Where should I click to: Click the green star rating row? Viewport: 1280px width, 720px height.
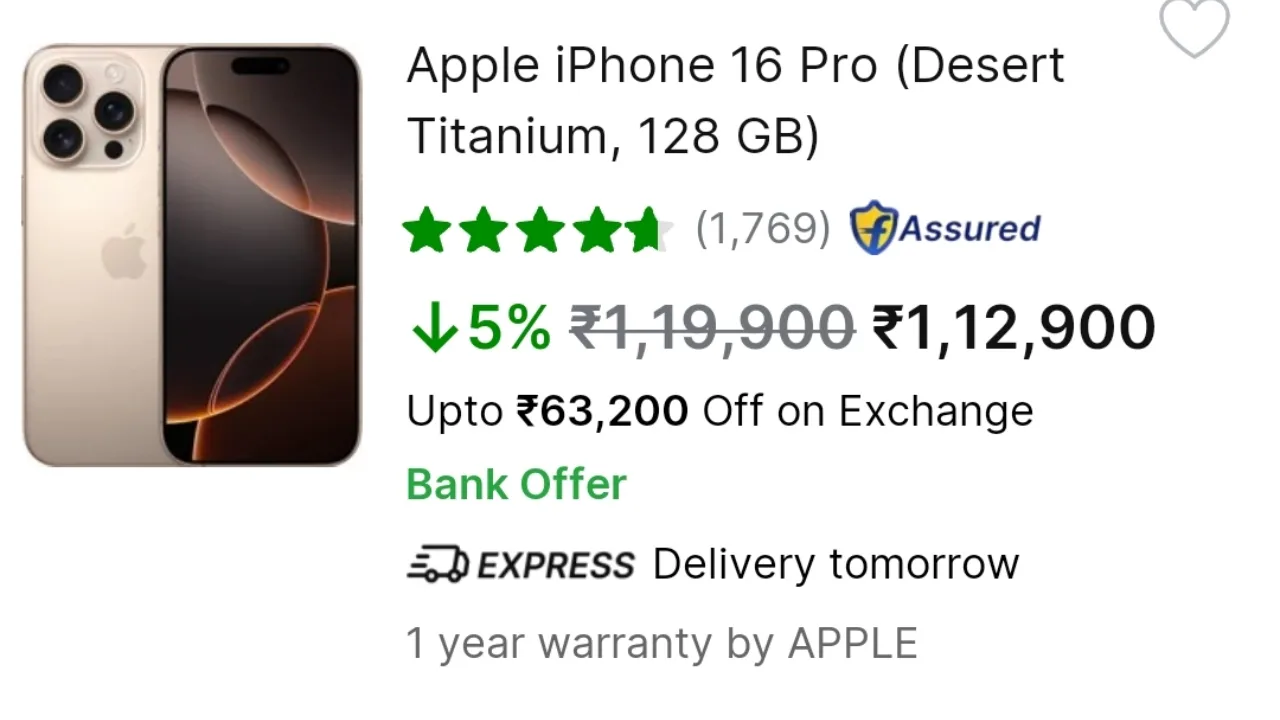pos(537,230)
